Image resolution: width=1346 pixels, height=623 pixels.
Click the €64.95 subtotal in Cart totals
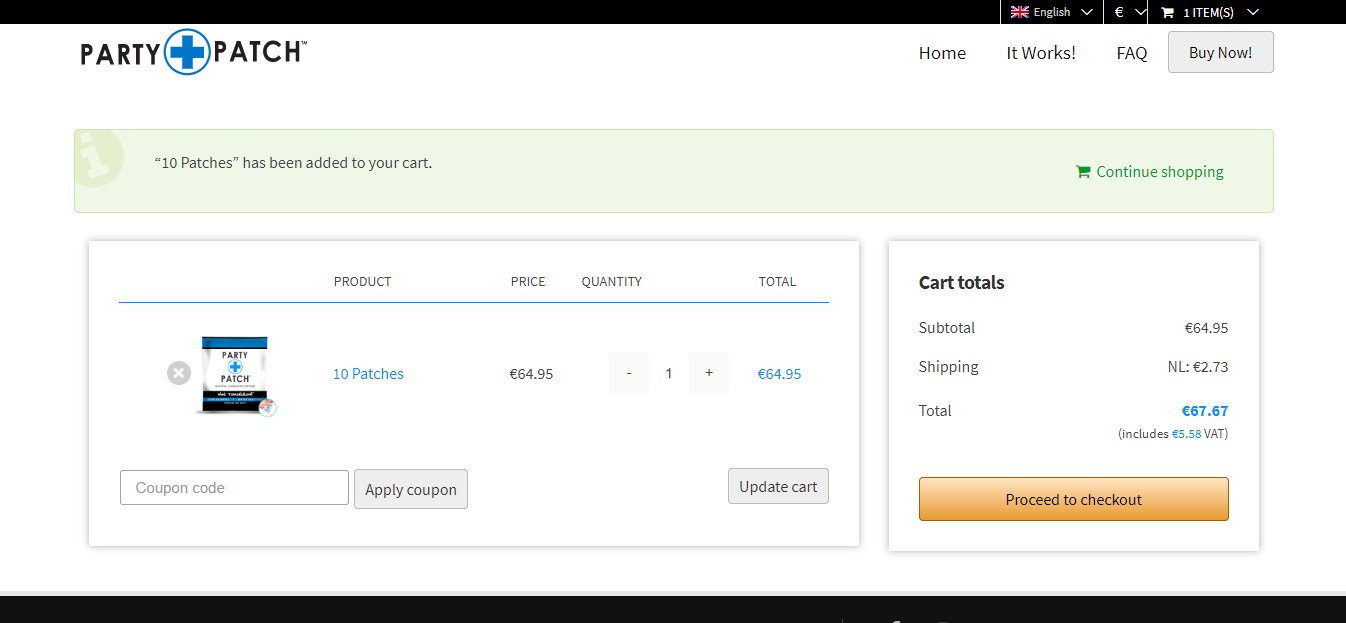point(1207,328)
